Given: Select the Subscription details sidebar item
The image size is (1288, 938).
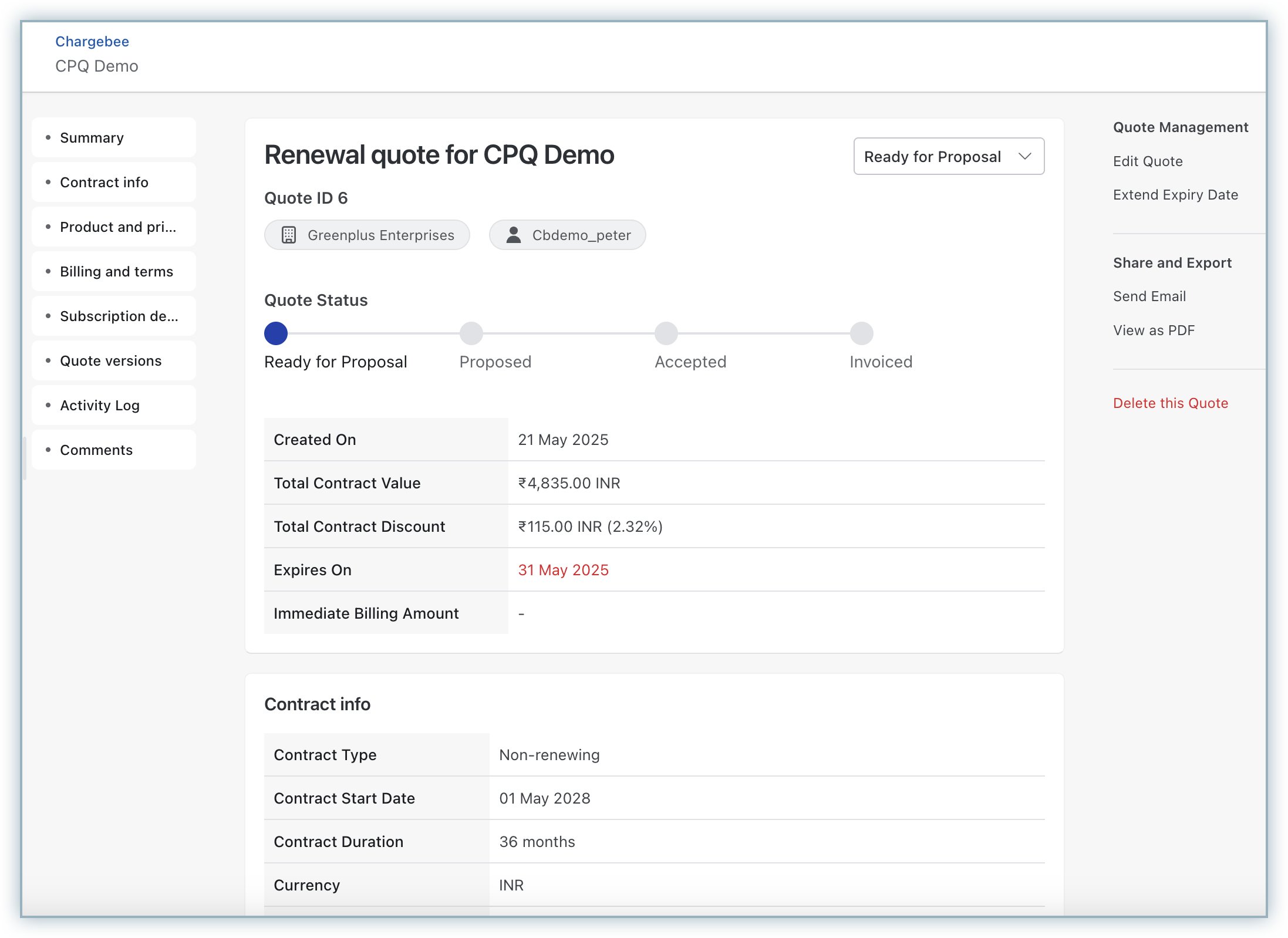Looking at the screenshot, I should coord(114,316).
